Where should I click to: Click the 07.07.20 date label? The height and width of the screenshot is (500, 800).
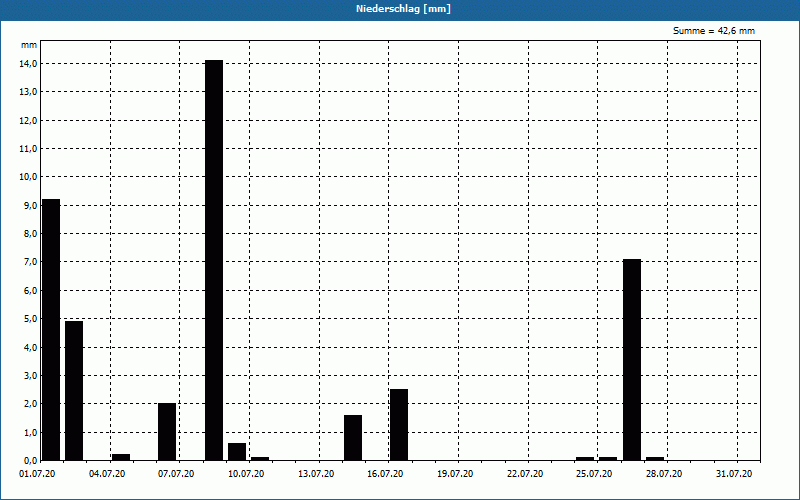176,474
